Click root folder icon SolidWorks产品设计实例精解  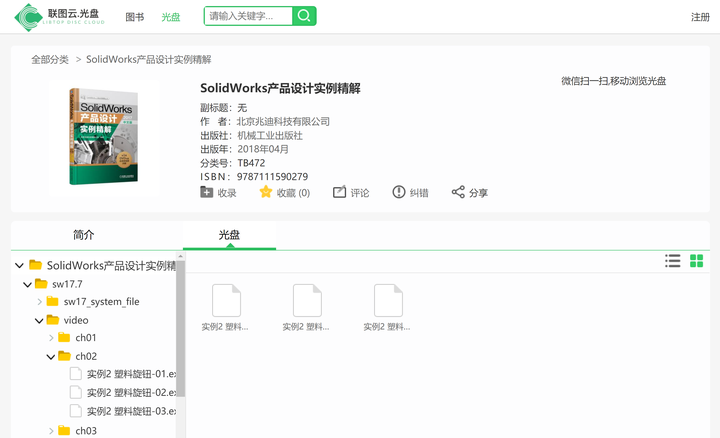tap(35, 265)
